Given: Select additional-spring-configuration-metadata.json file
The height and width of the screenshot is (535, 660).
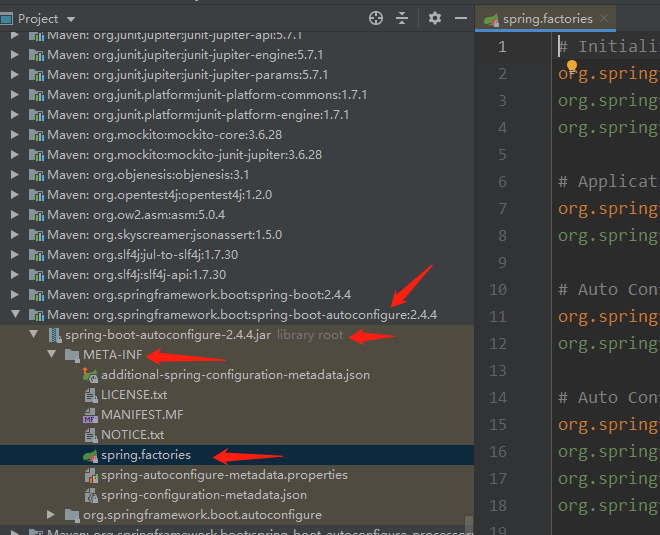Looking at the screenshot, I should tap(235, 375).
